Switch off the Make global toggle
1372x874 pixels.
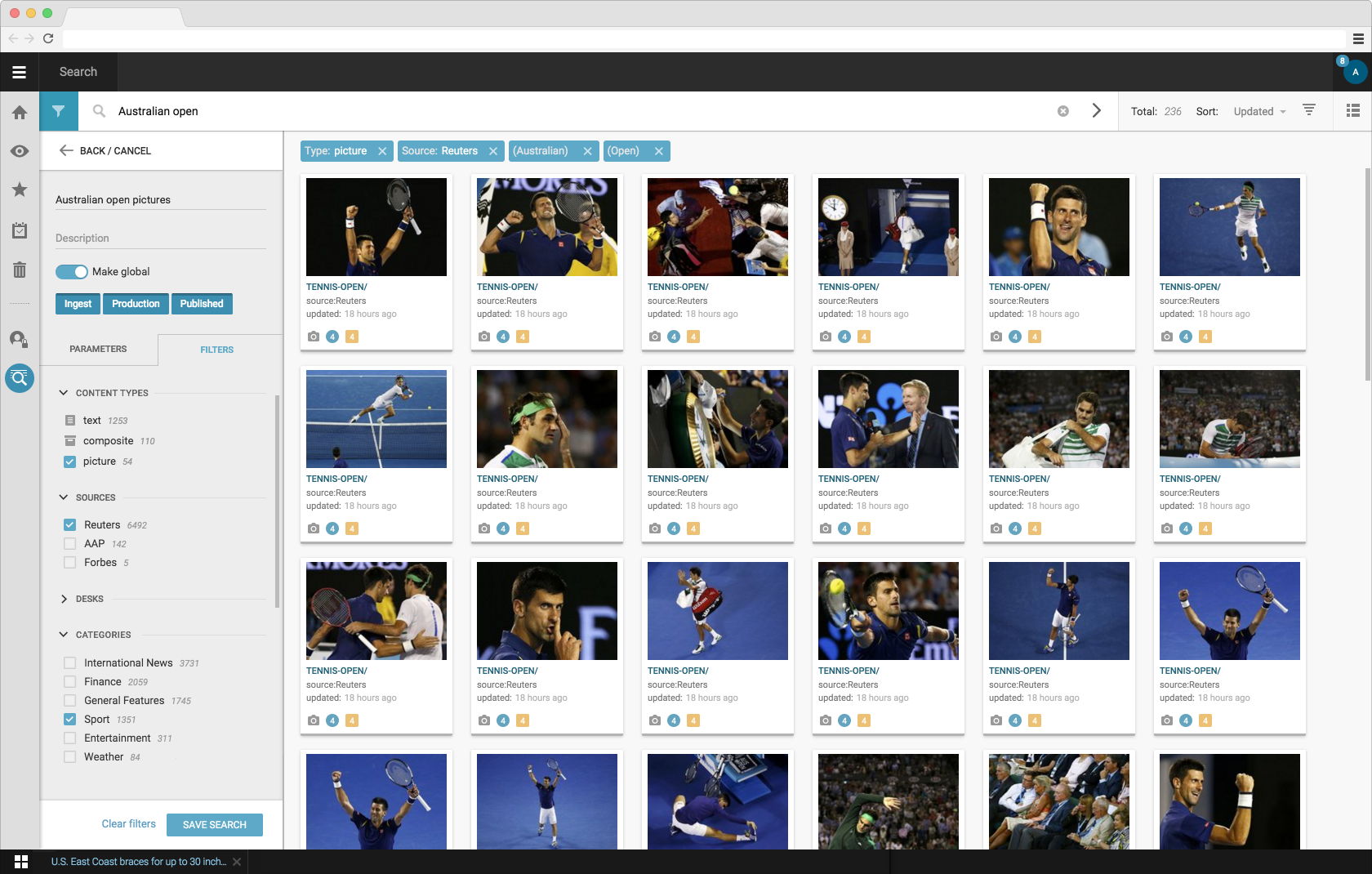coord(72,272)
